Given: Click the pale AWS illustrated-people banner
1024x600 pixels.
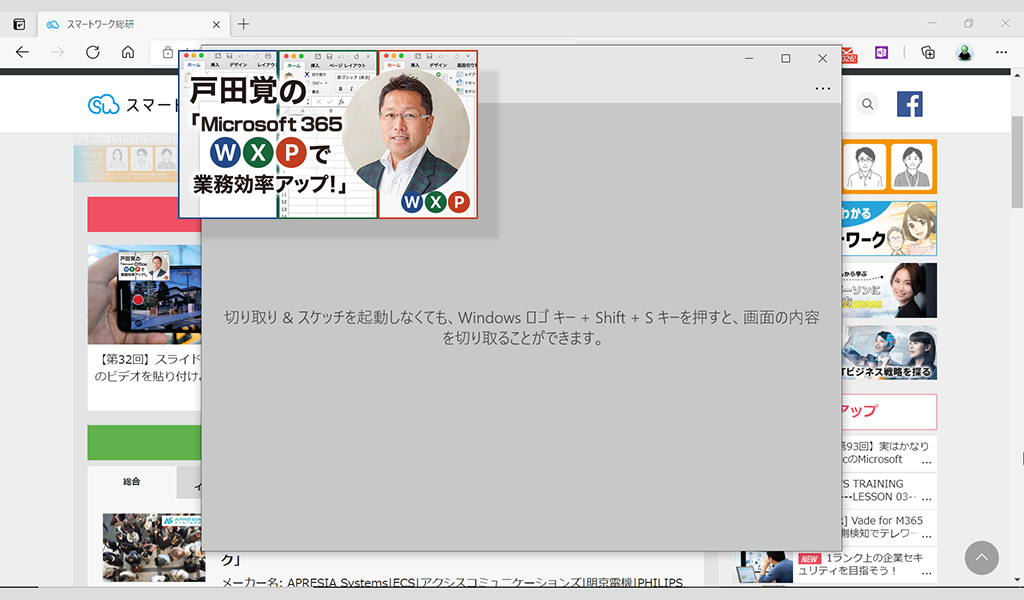Looking at the screenshot, I should pyautogui.click(x=126, y=163).
